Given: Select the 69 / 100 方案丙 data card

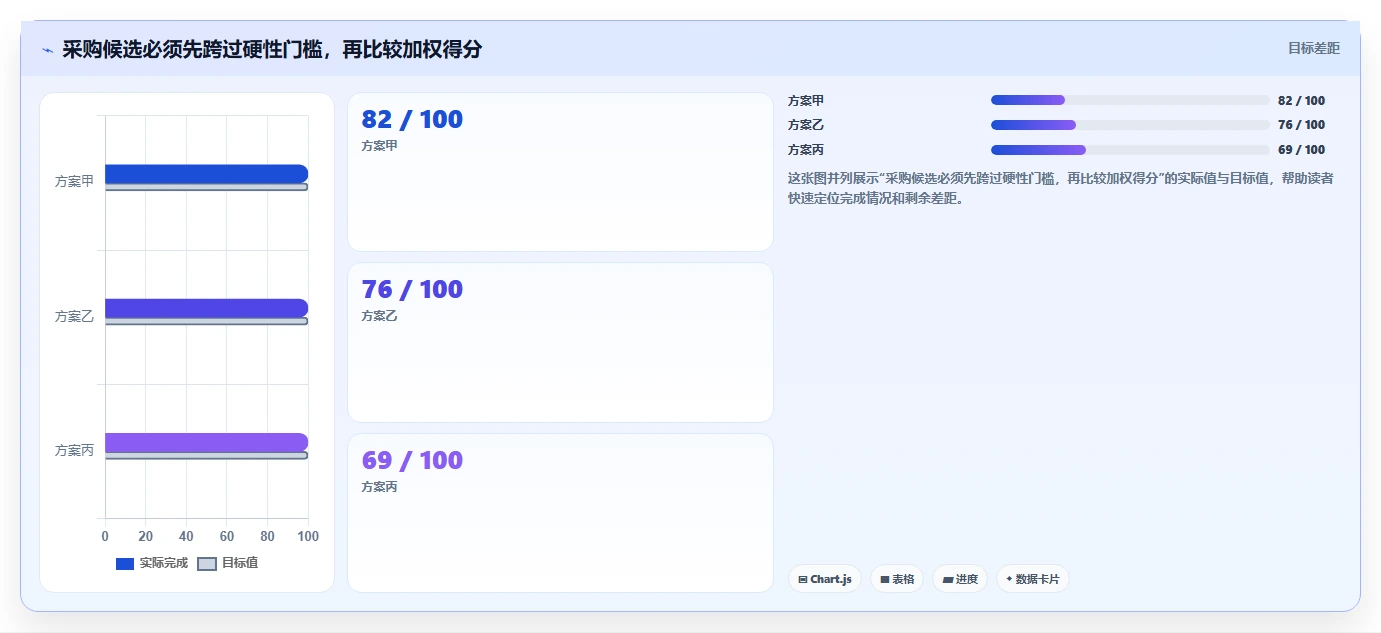Looking at the screenshot, I should coord(560,513).
